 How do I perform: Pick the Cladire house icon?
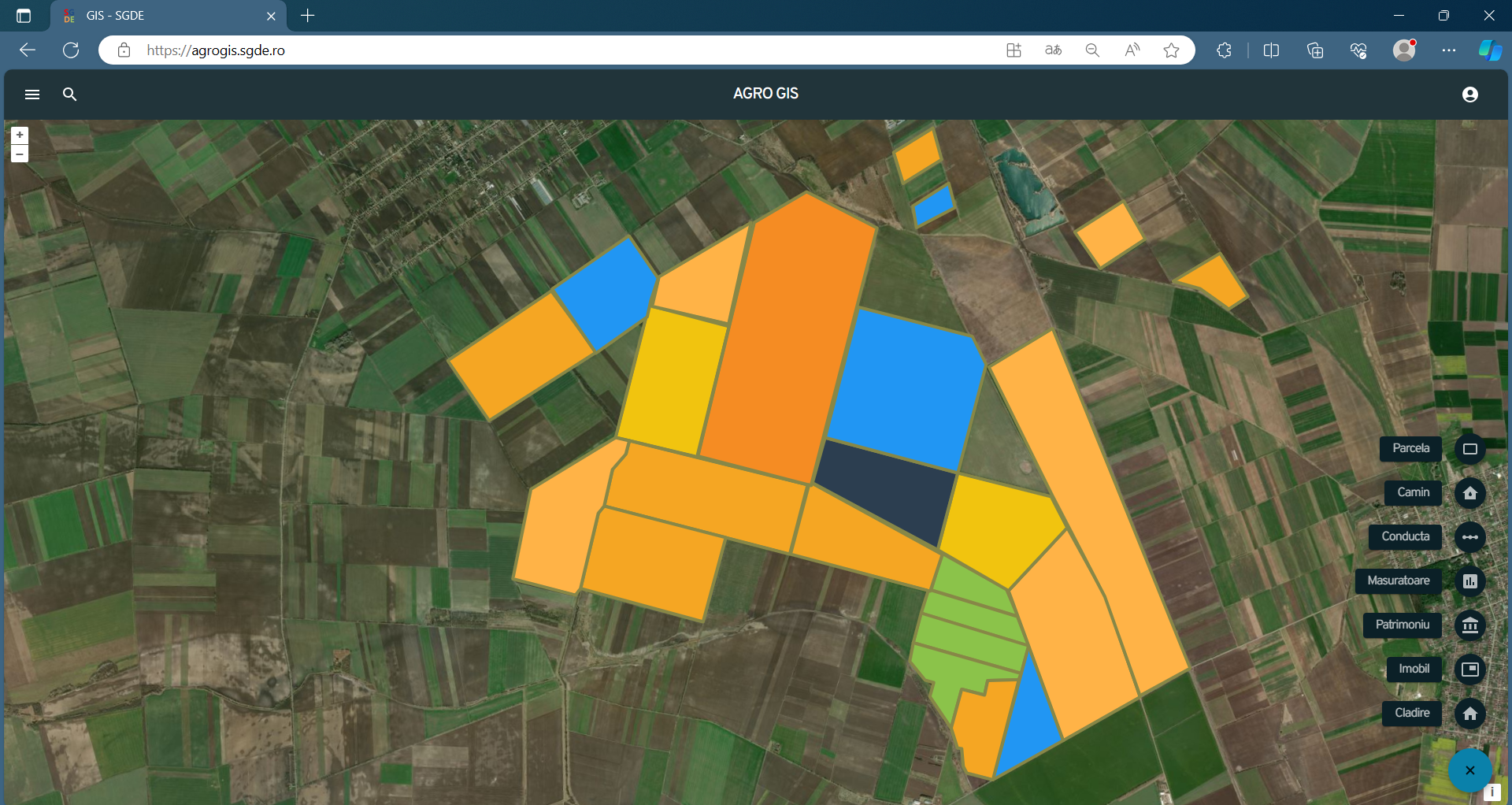[1469, 714]
